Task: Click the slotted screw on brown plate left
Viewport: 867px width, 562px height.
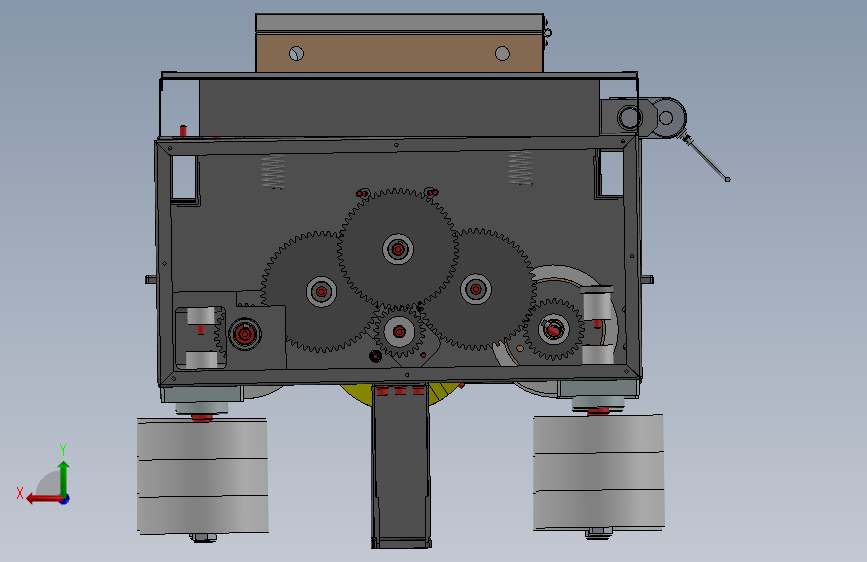Action: (x=296, y=54)
